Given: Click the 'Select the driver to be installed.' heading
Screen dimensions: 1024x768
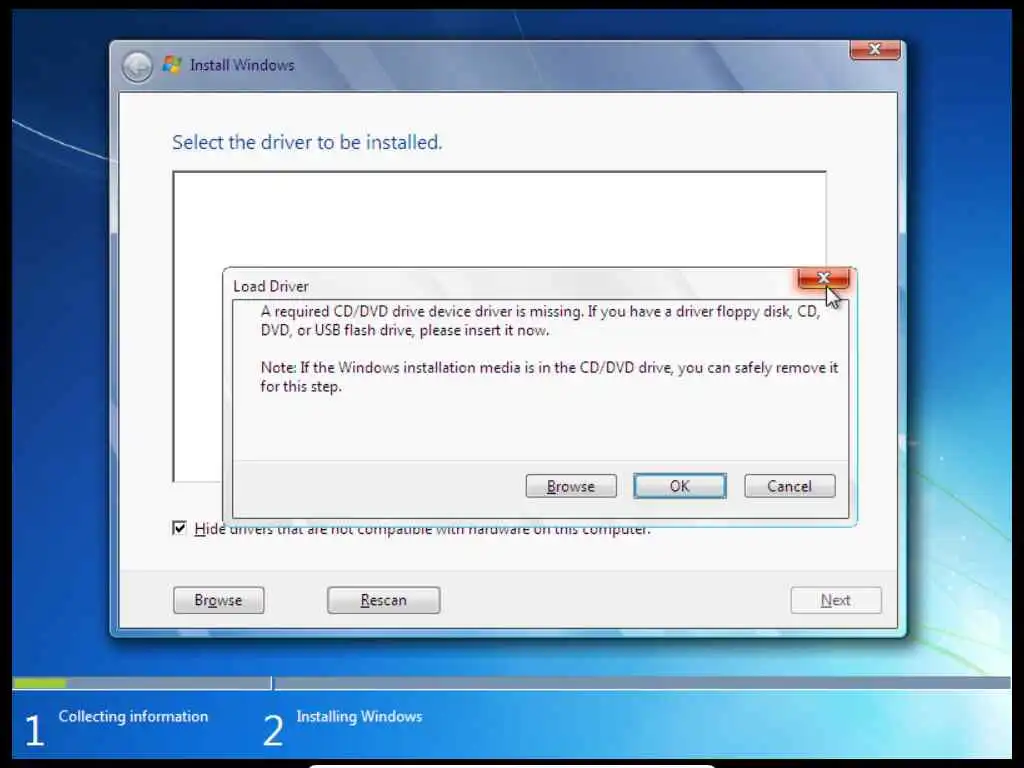Looking at the screenshot, I should click(307, 142).
